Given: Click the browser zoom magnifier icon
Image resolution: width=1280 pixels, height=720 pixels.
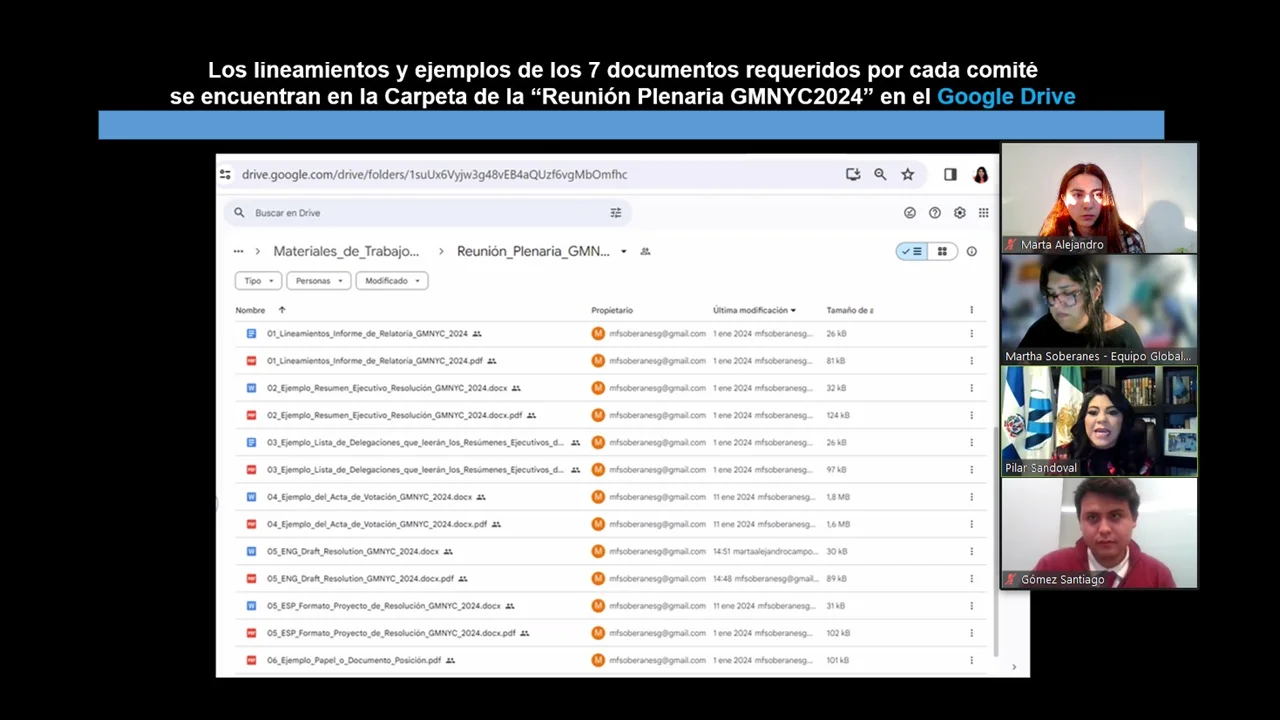Looking at the screenshot, I should (x=880, y=174).
